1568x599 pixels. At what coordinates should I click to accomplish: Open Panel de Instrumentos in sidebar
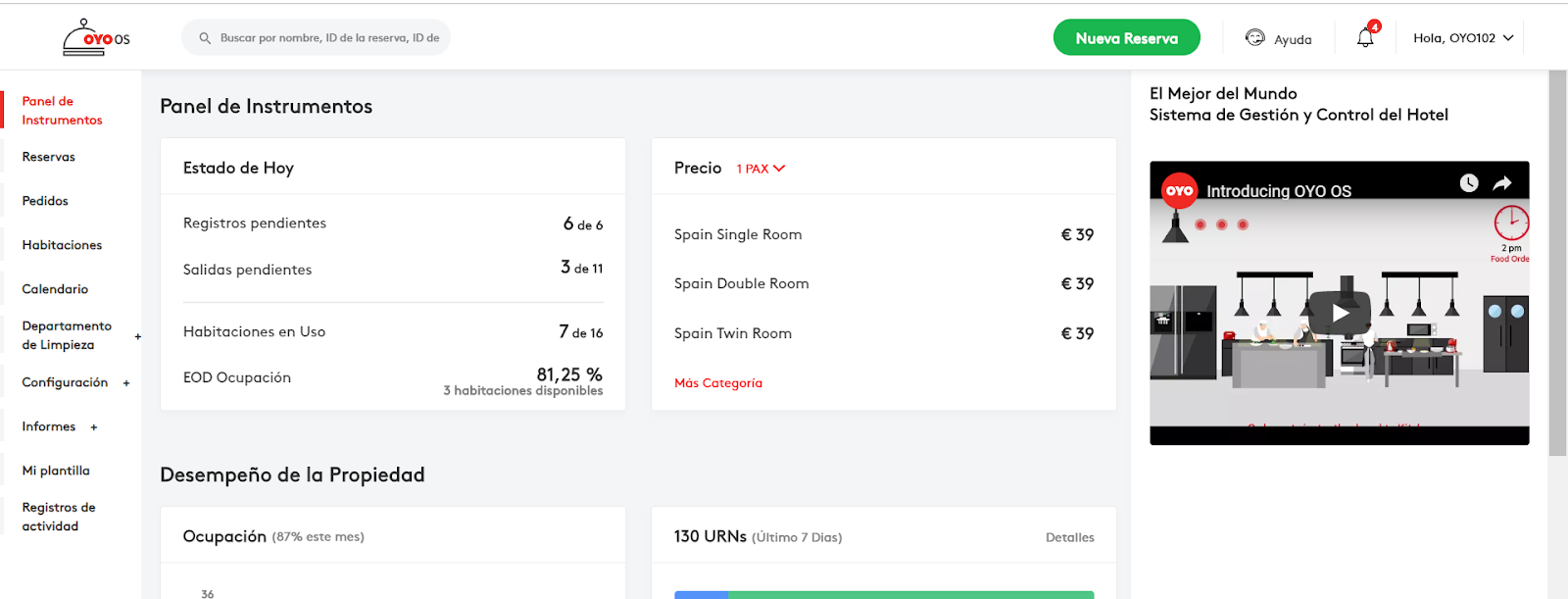(x=63, y=111)
